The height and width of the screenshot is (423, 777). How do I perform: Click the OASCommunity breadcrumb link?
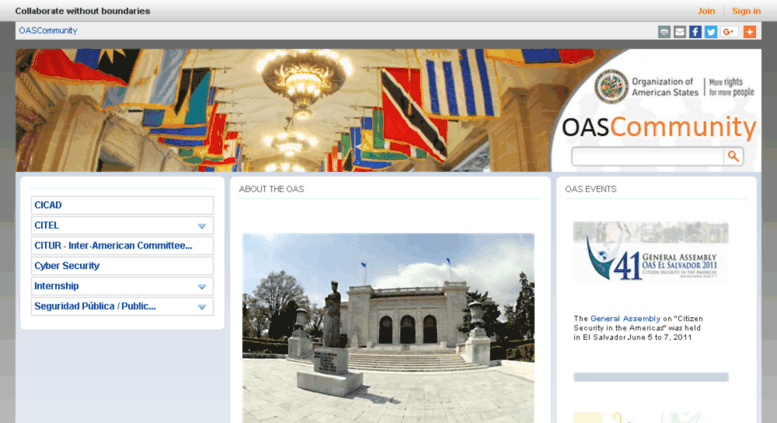48,31
